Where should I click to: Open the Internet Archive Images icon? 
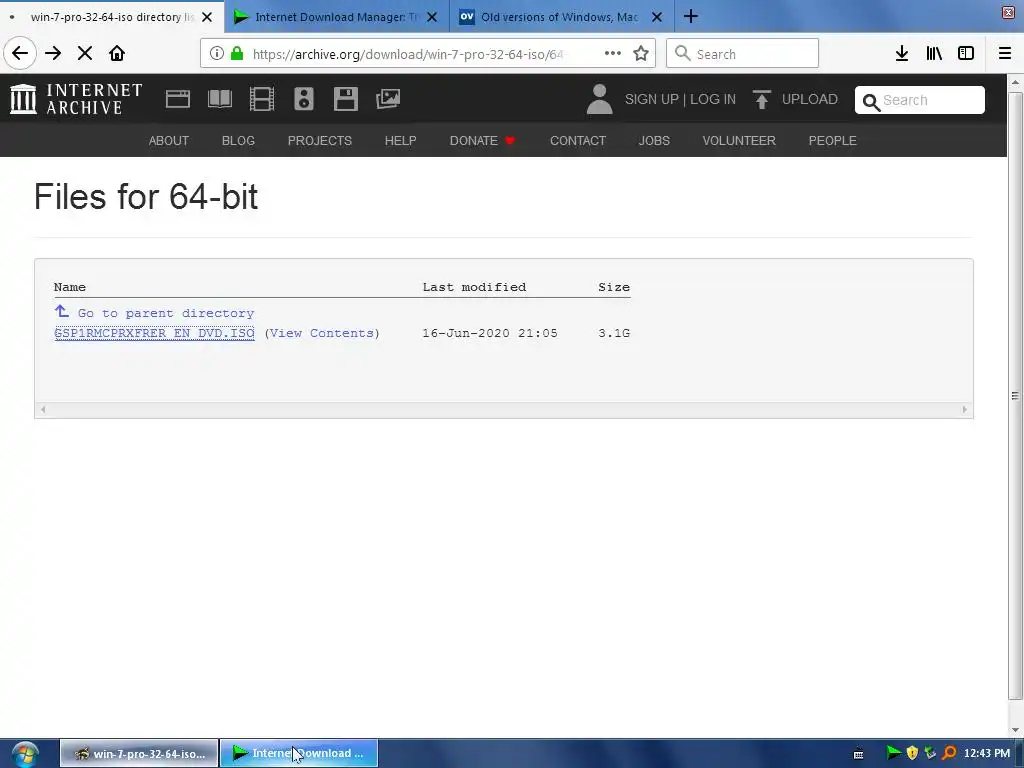(388, 99)
